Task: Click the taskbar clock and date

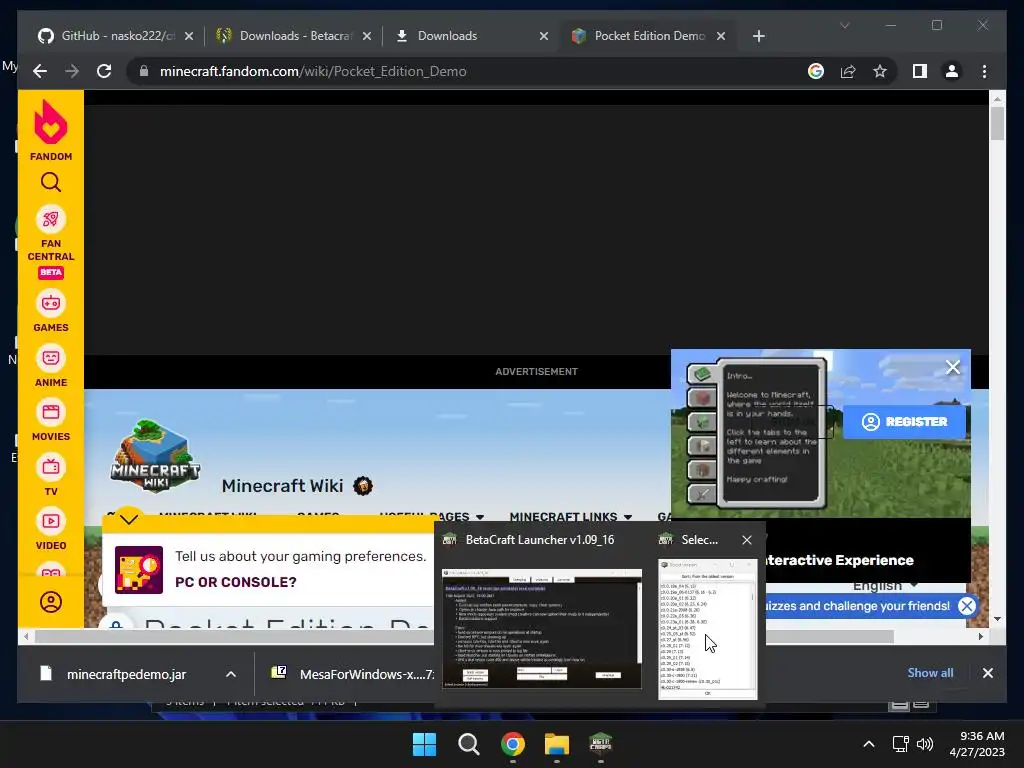Action: pyautogui.click(x=976, y=744)
